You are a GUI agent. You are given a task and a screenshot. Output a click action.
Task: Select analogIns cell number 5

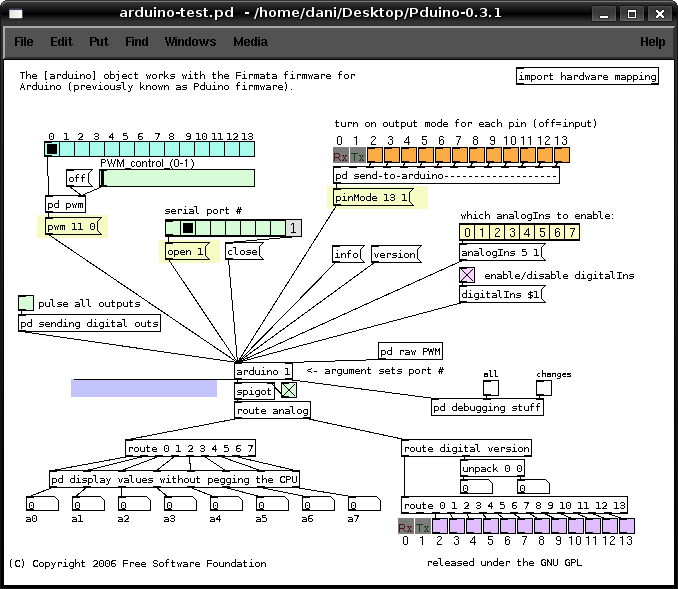[542, 233]
